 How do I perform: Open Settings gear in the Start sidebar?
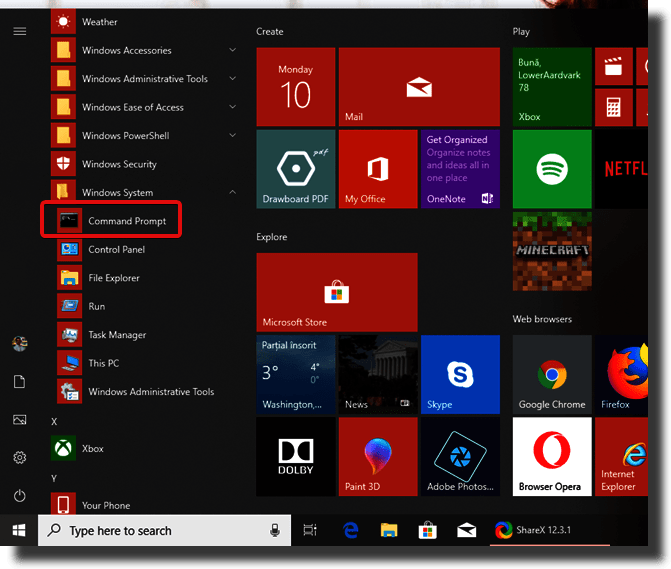20,458
